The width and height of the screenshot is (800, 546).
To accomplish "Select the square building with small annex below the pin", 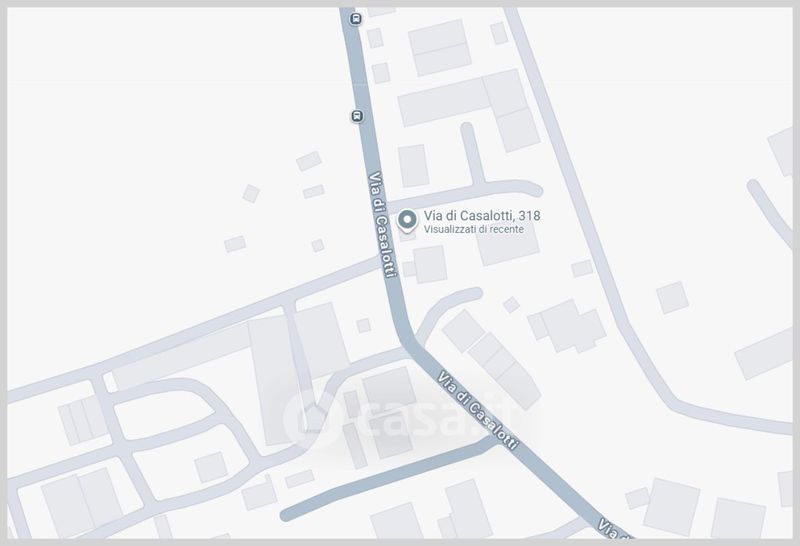I will (426, 265).
